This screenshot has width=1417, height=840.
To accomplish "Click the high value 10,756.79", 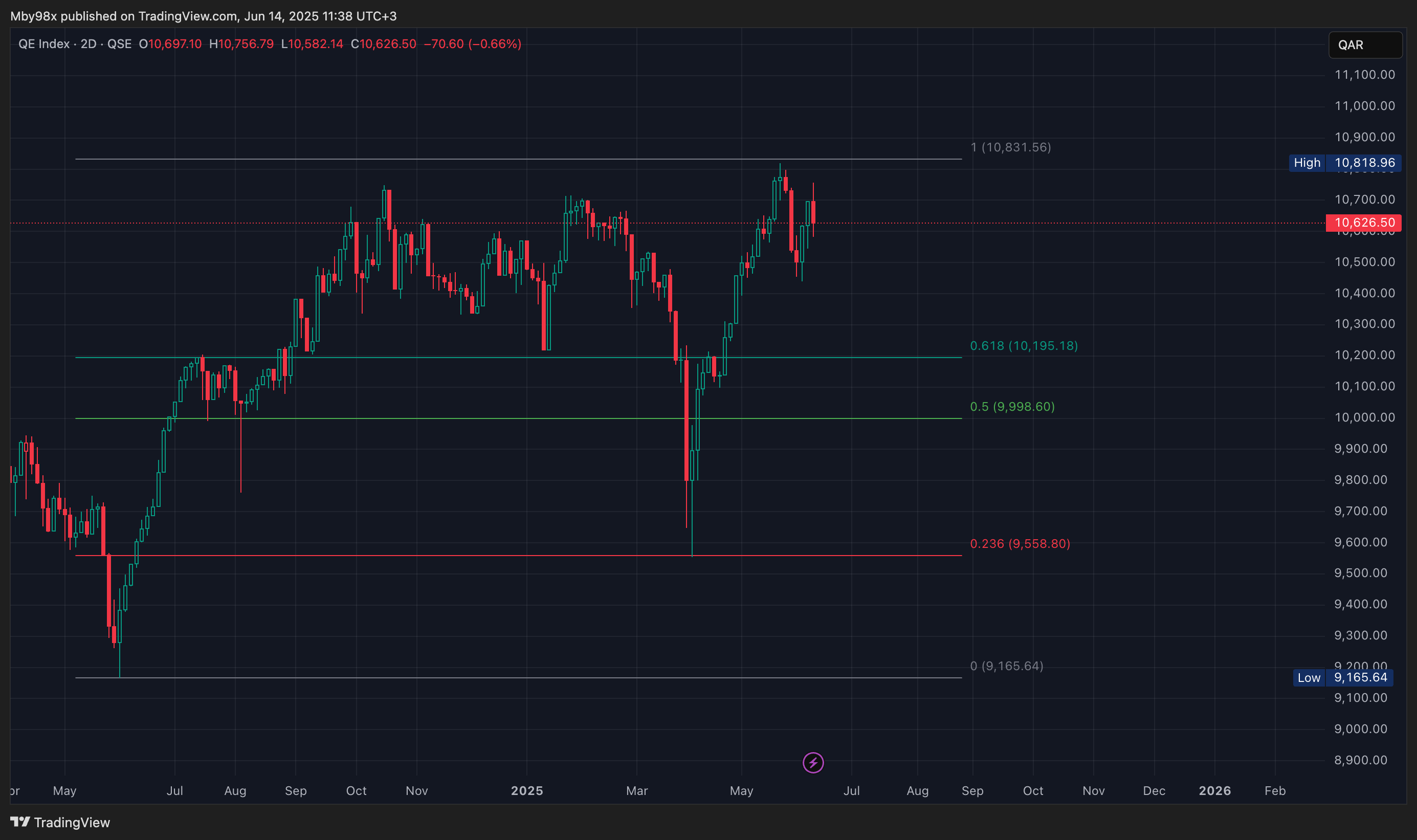I will tap(246, 43).
